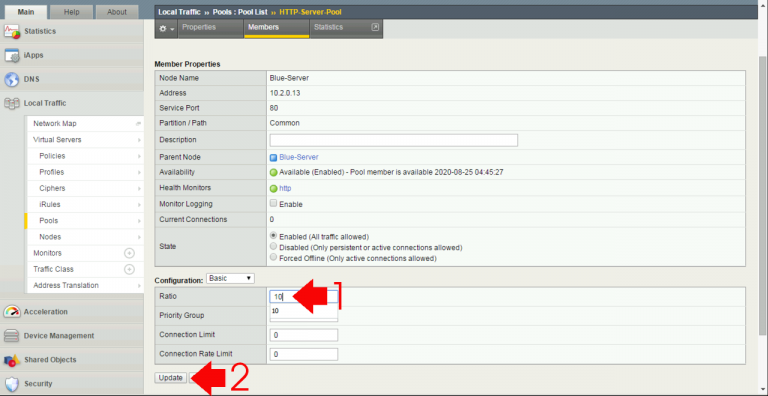
Task: Go to Local Traffic breadcrumb
Action: 179,12
